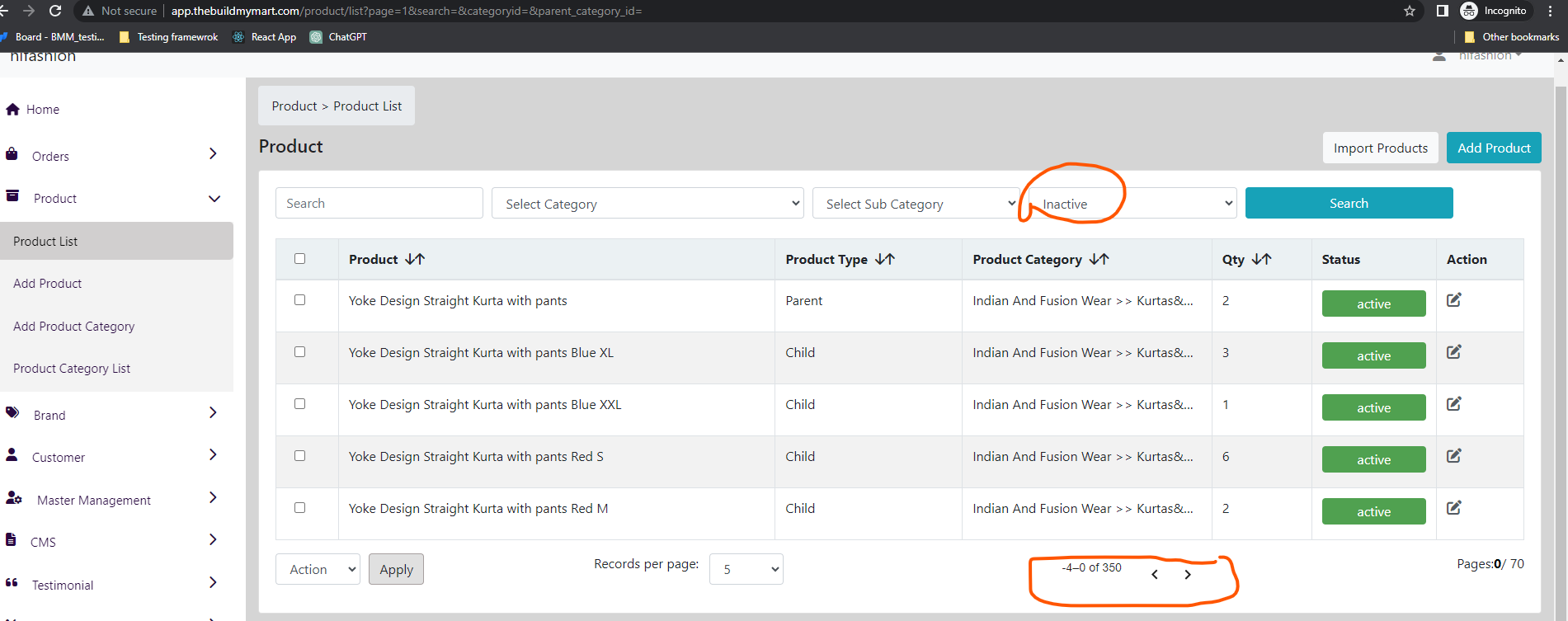Click the Orders bag icon
Screen dimensions: 1568x621
pyautogui.click(x=12, y=154)
